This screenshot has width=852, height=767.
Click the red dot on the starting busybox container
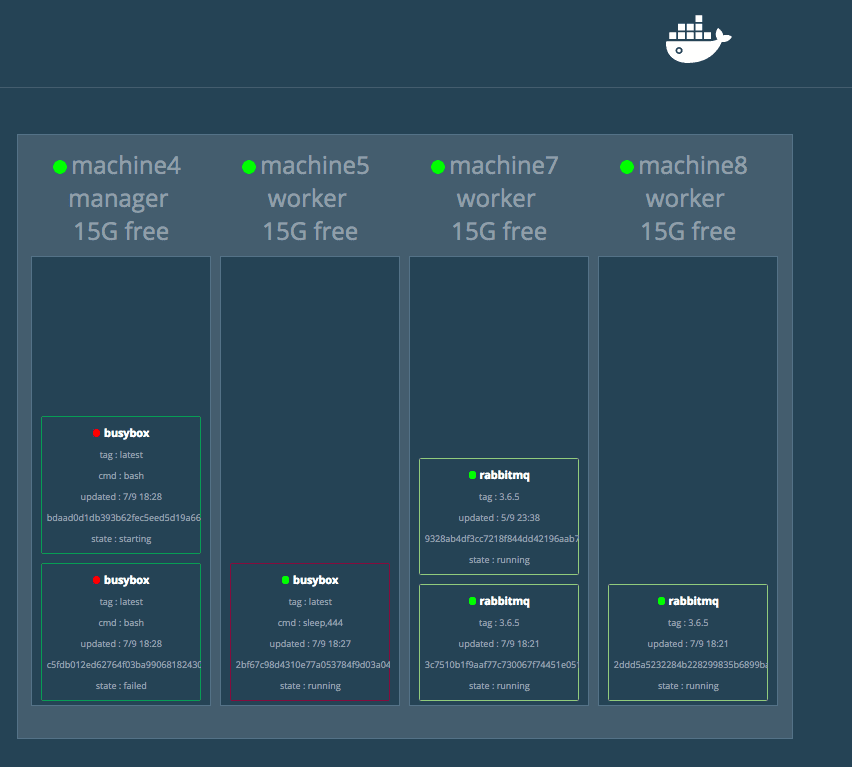[x=95, y=433]
